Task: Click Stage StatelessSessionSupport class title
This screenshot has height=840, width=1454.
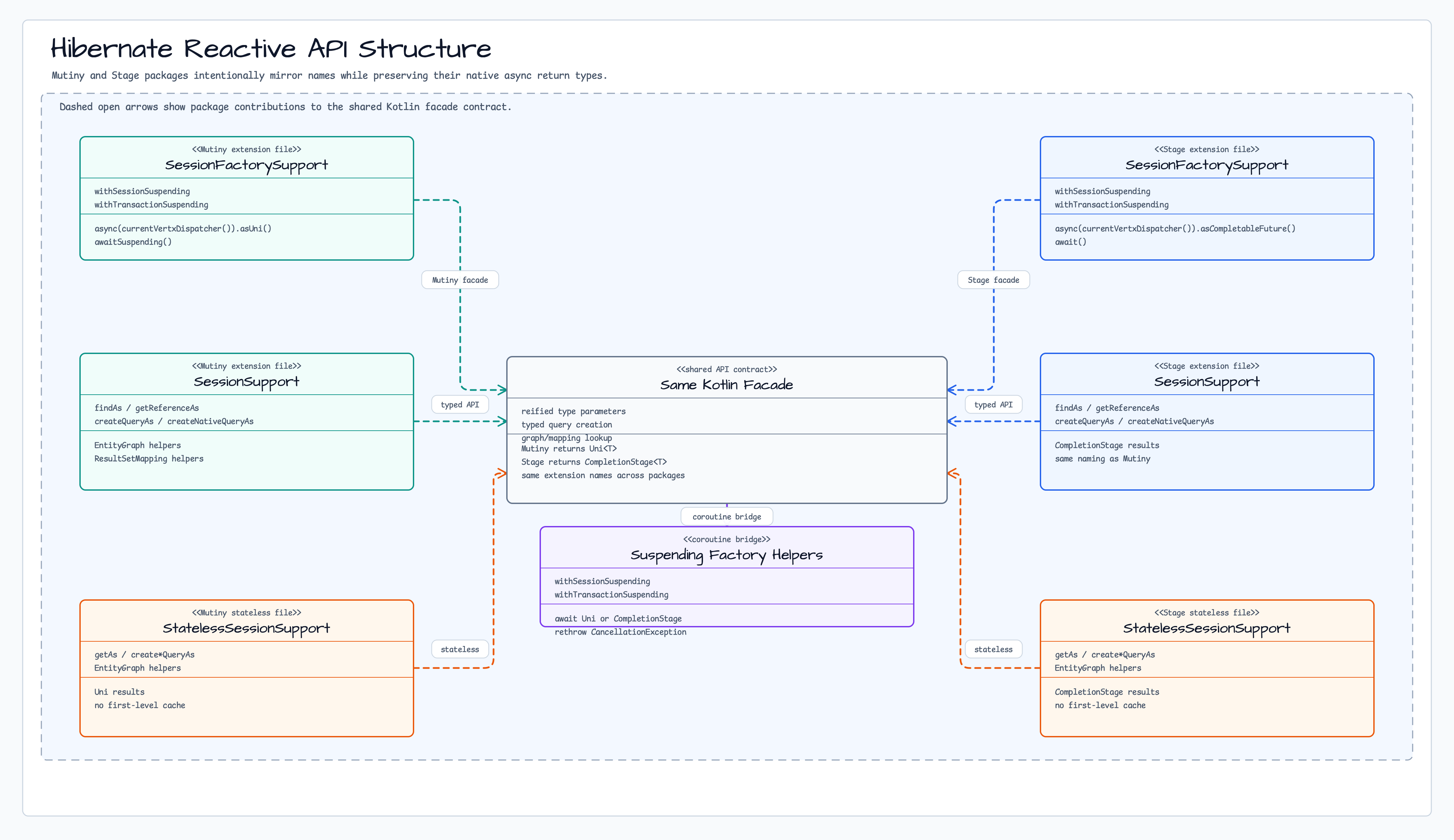Action: coord(1207,628)
